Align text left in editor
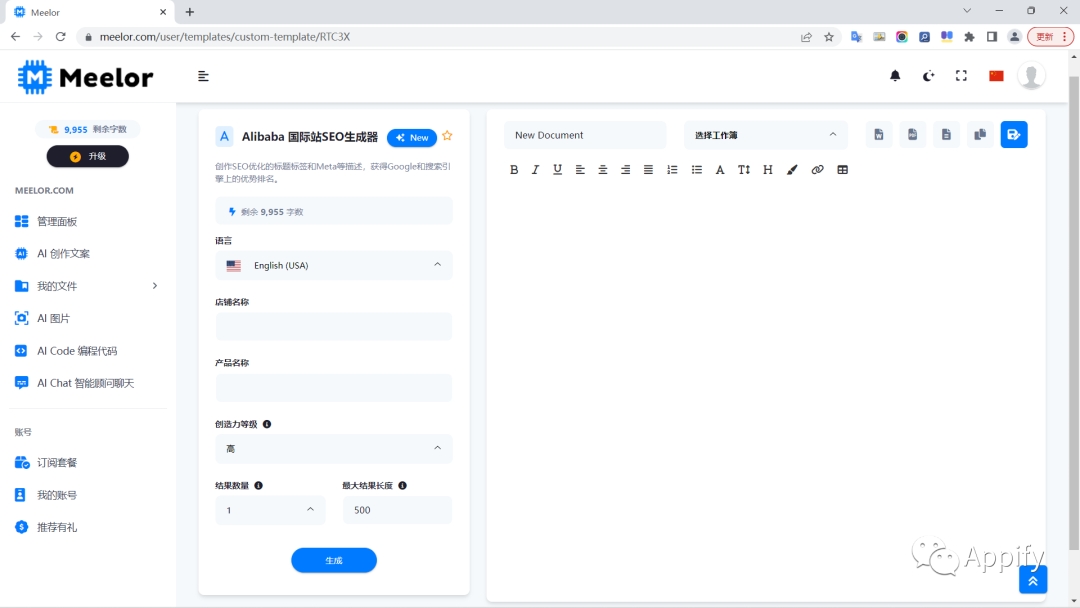Image resolution: width=1080 pixels, height=608 pixels. click(580, 170)
